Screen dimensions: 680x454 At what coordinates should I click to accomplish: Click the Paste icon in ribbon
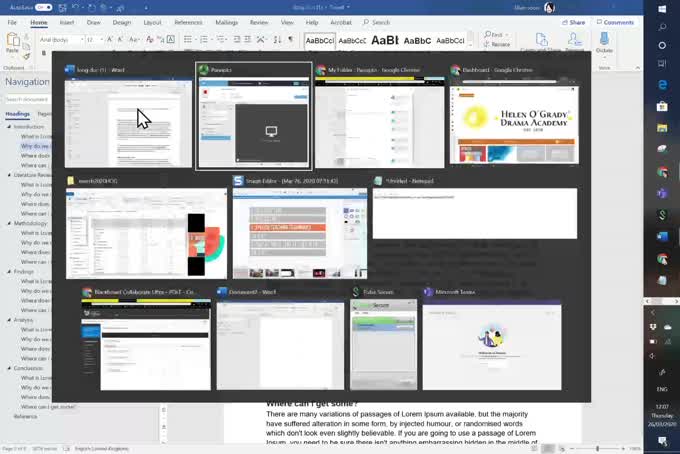[12, 42]
